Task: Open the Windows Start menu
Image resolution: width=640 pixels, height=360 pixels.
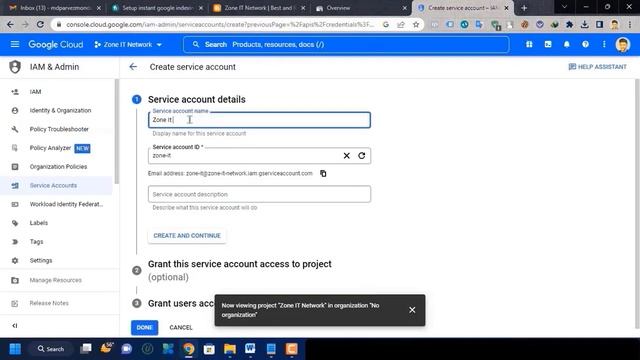Action: point(15,349)
